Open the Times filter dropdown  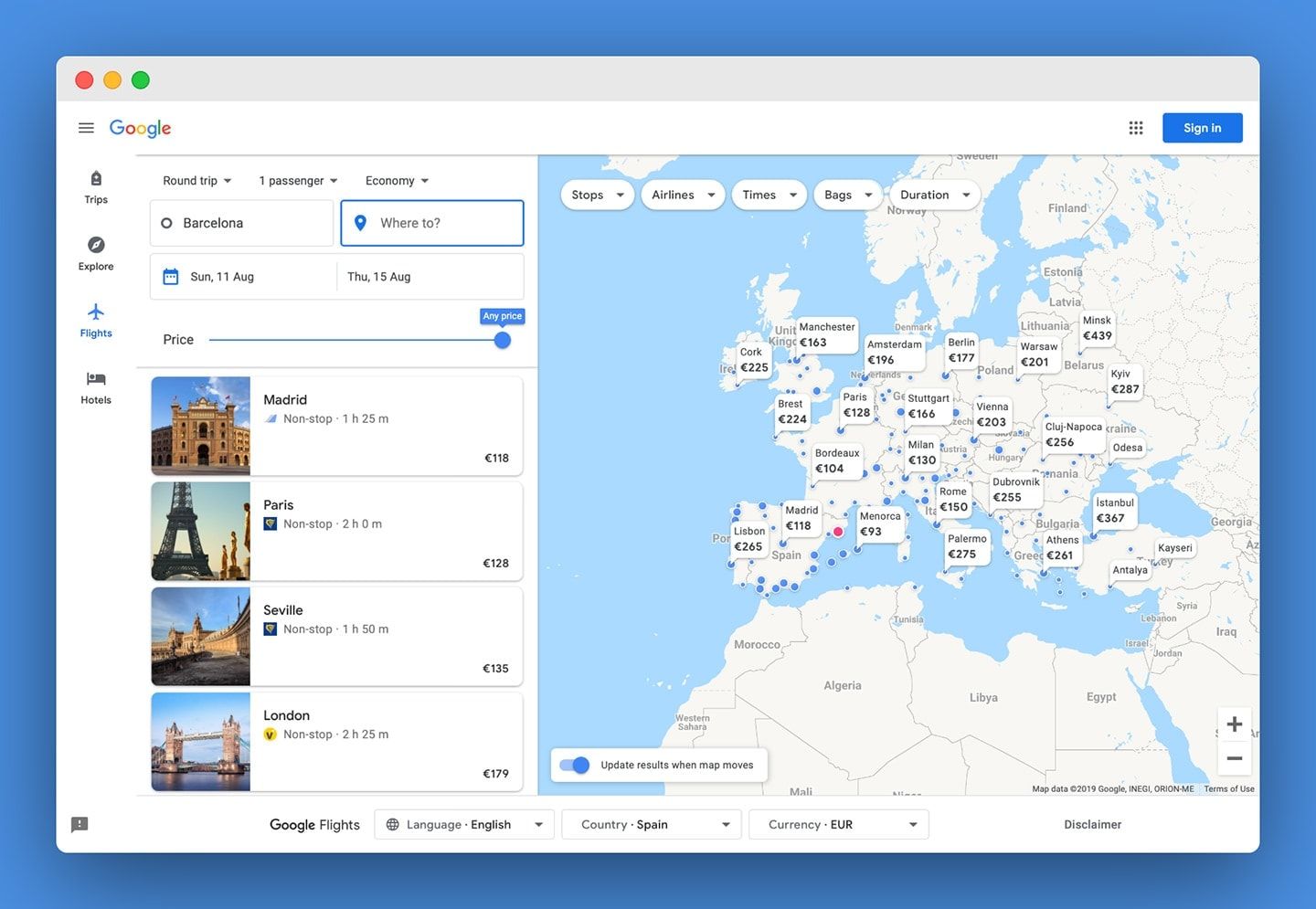(769, 195)
